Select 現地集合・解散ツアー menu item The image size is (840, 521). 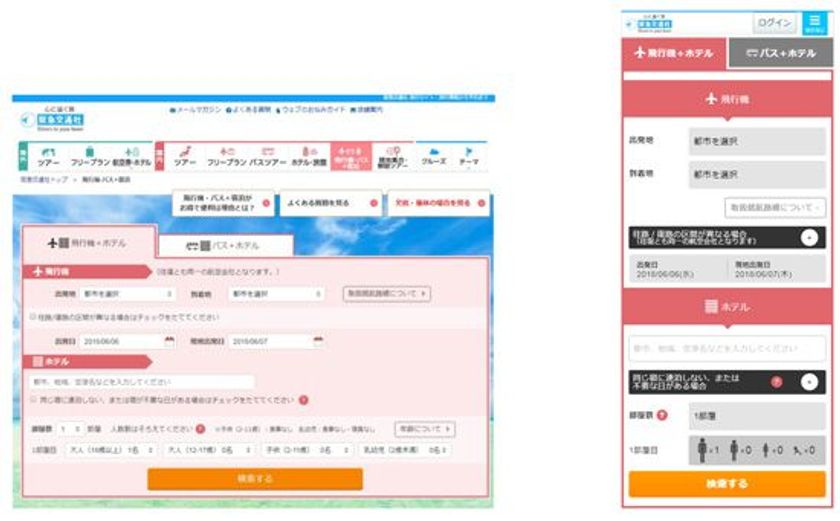coord(393,156)
